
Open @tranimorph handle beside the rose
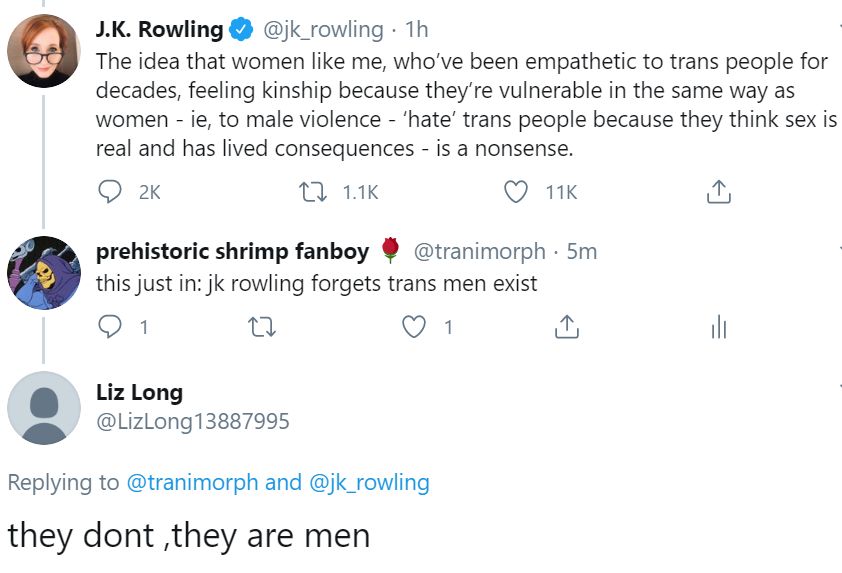(x=479, y=251)
